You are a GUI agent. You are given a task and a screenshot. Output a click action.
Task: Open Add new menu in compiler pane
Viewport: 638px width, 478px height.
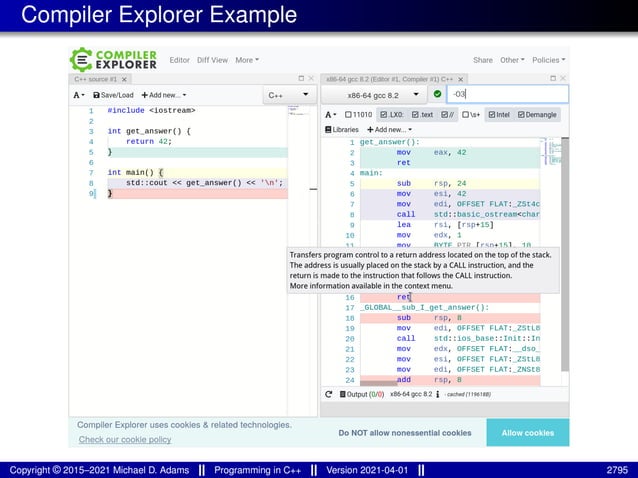pyautogui.click(x=389, y=130)
